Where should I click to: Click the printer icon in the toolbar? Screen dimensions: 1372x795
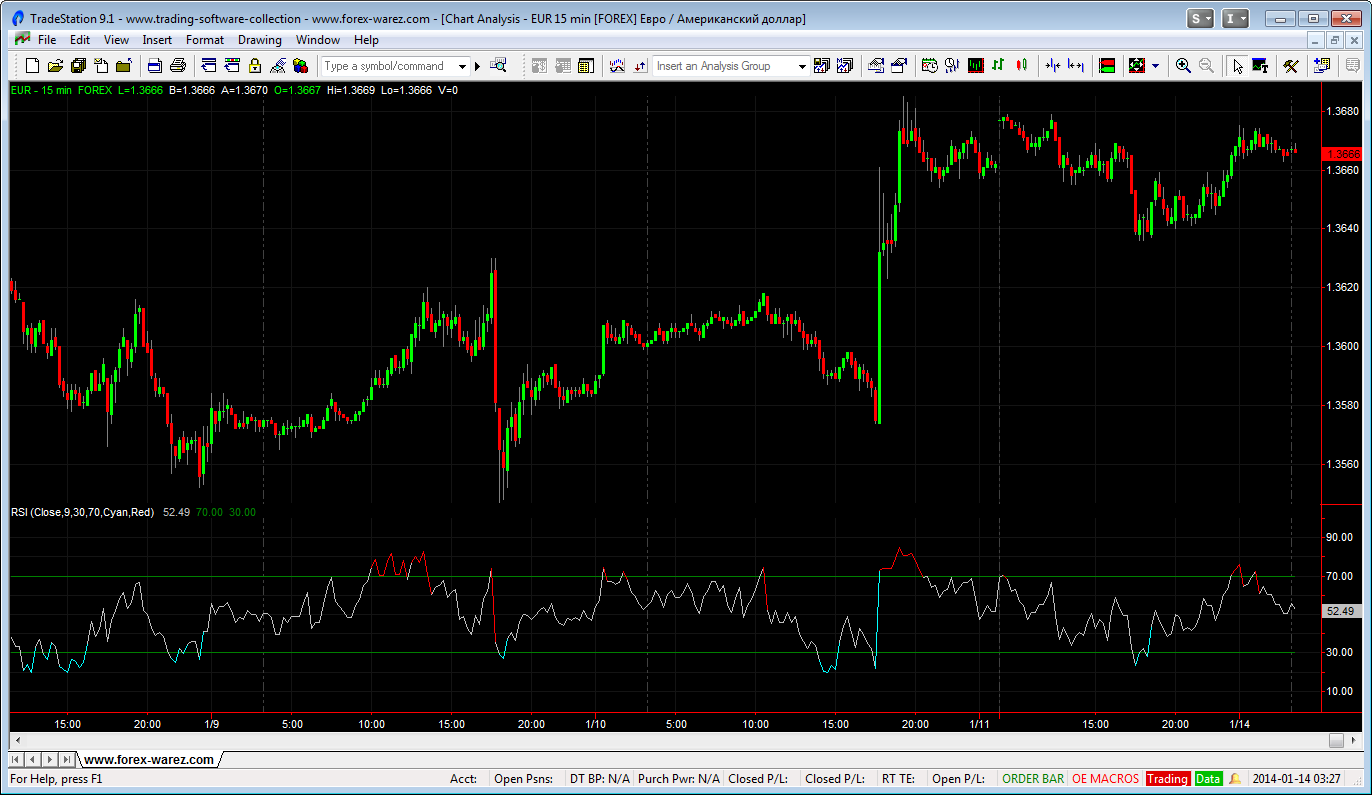click(x=178, y=66)
